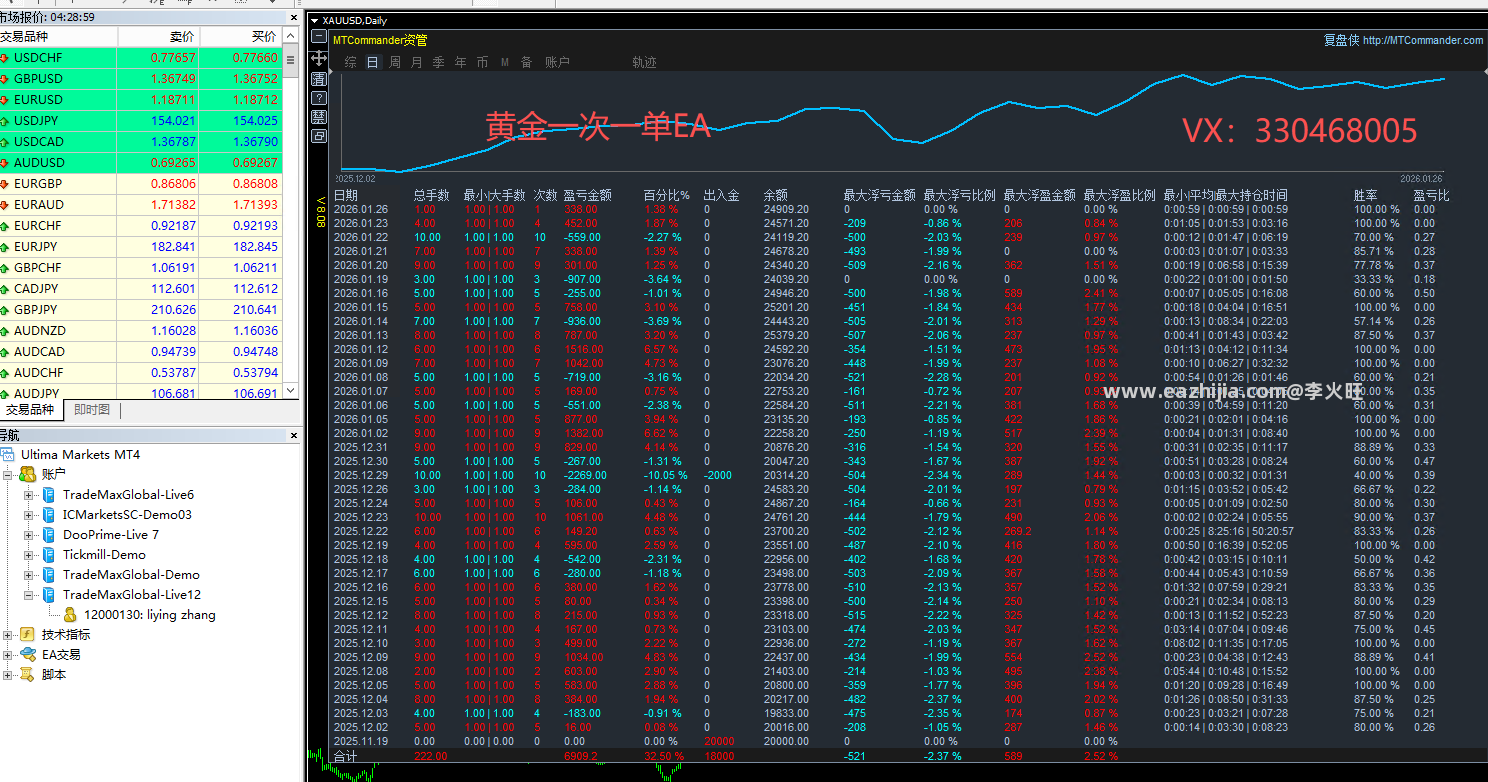Close the 导航 navigator panel

click(294, 435)
